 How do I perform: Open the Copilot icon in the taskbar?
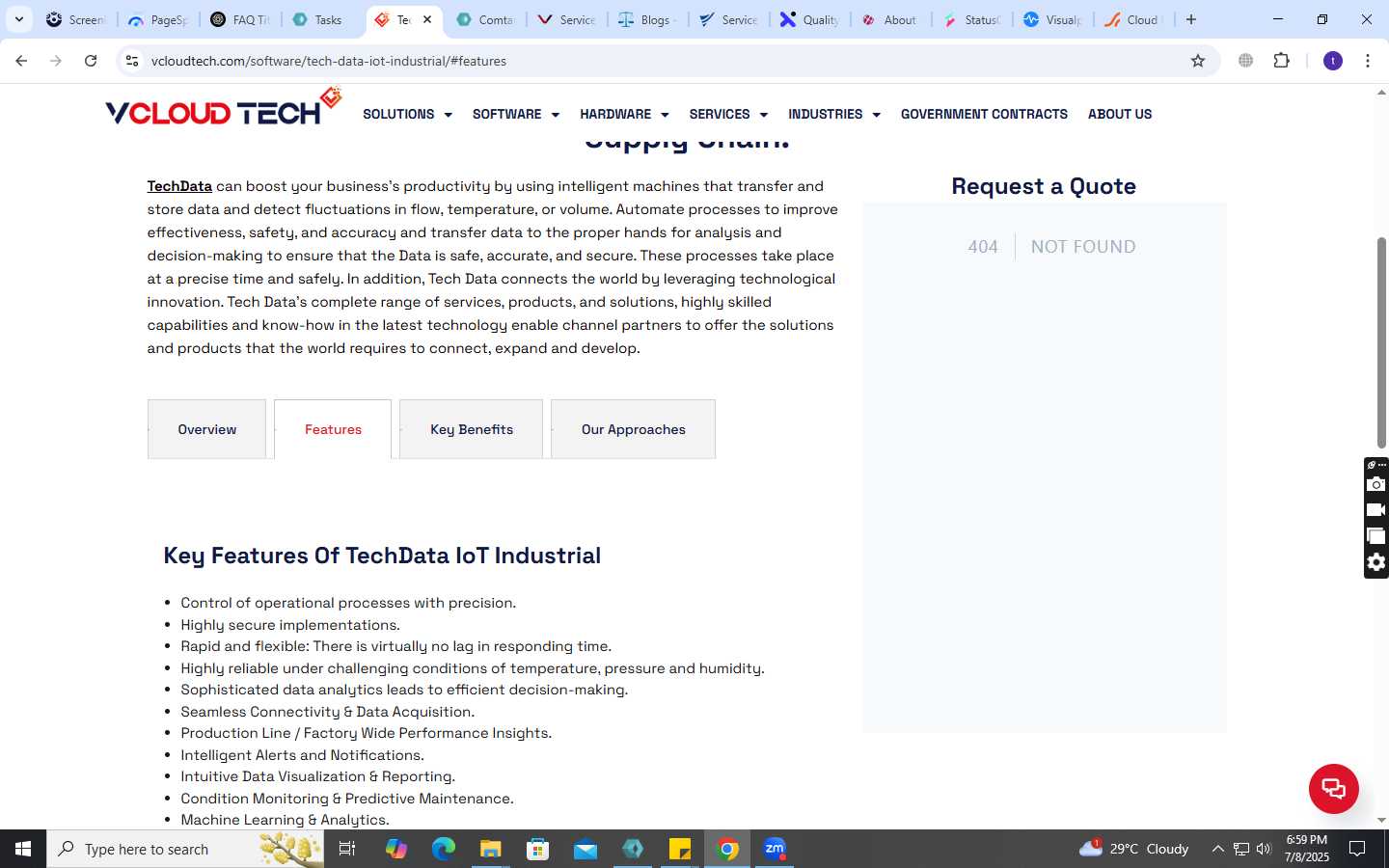click(395, 849)
